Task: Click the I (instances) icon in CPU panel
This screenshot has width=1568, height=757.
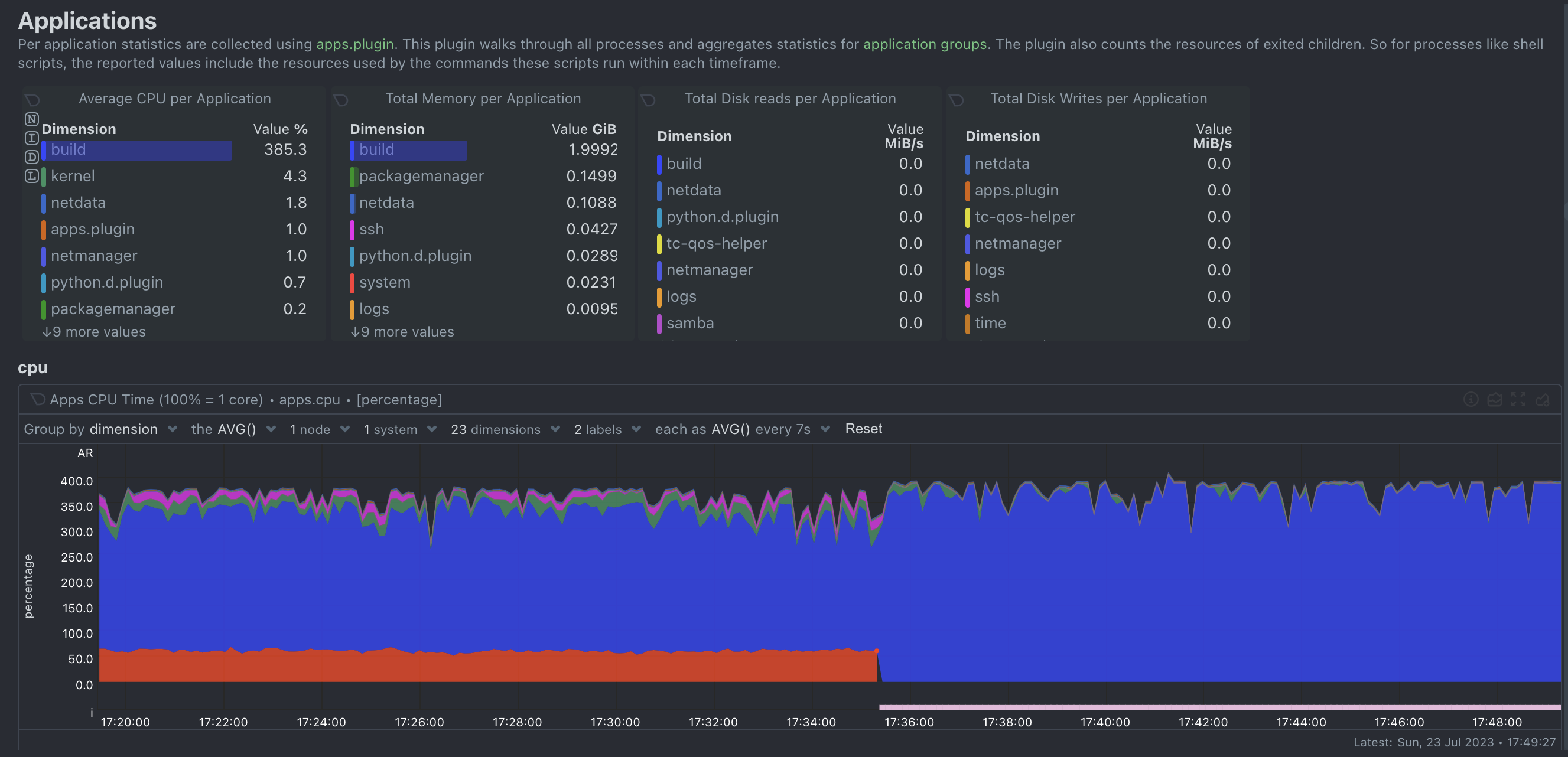Action: pyautogui.click(x=32, y=138)
